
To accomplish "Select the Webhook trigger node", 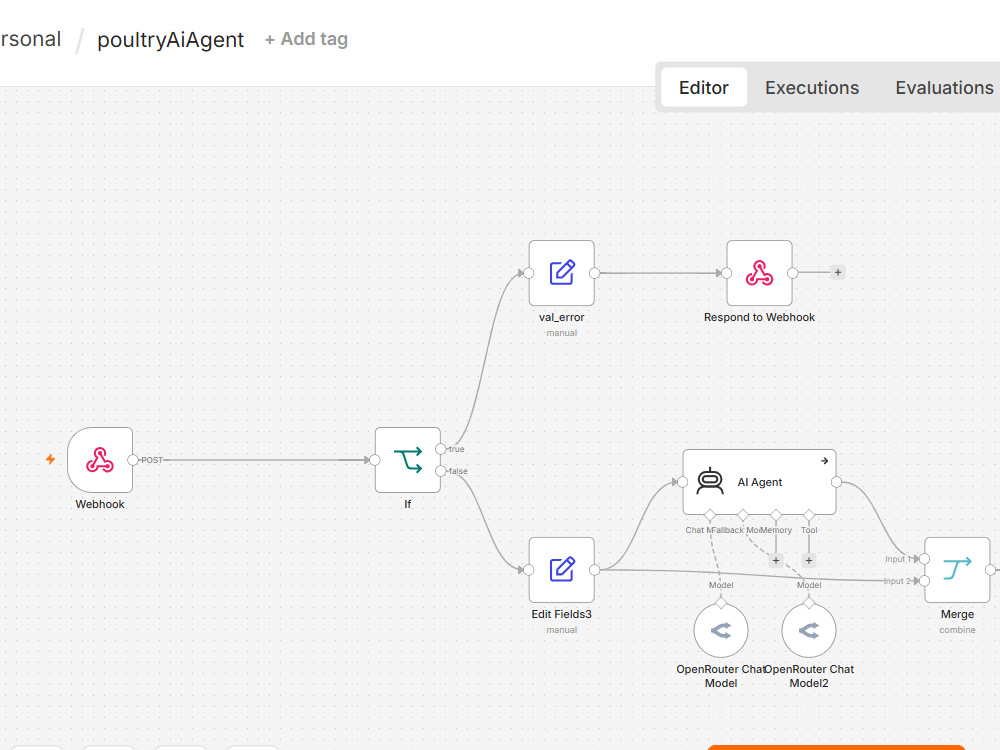I will (100, 460).
